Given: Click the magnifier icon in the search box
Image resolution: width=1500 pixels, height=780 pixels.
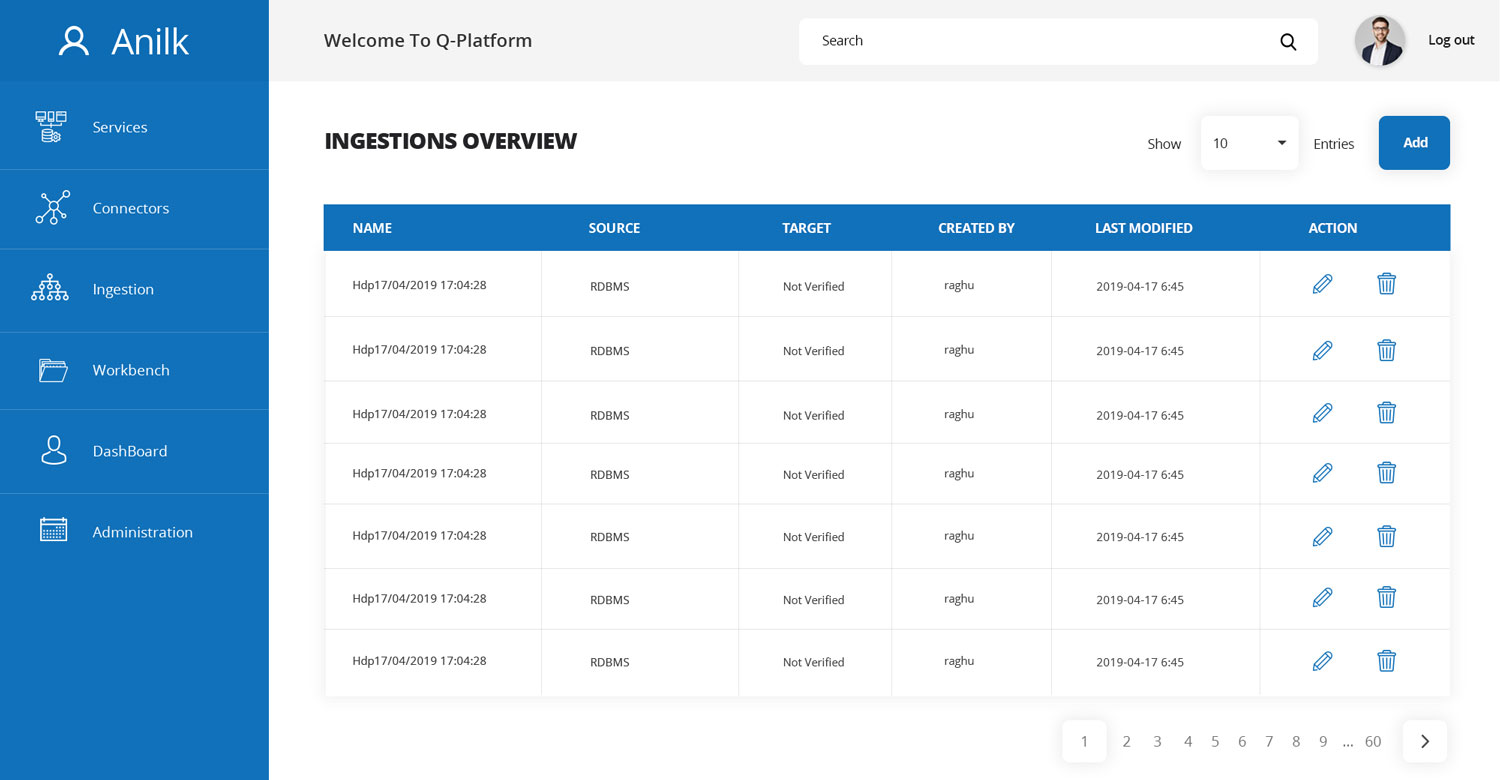Looking at the screenshot, I should pyautogui.click(x=1288, y=42).
